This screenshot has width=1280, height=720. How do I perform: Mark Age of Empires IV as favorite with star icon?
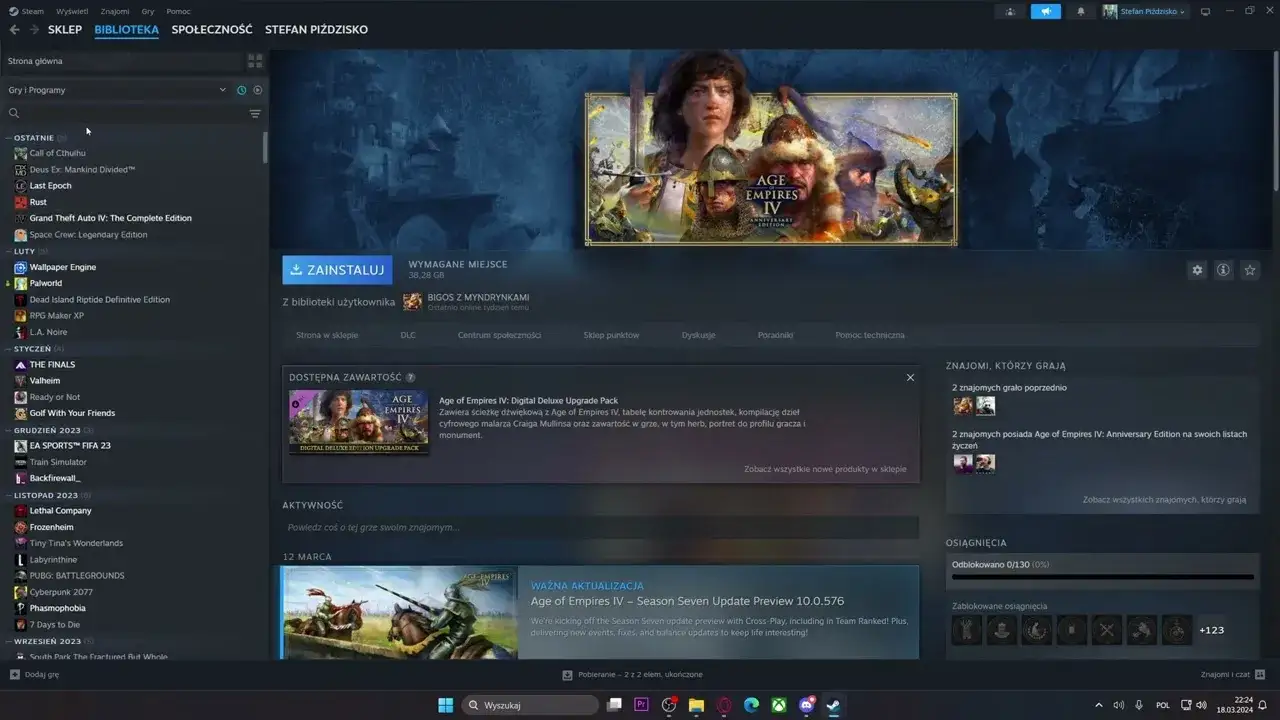click(x=1249, y=270)
